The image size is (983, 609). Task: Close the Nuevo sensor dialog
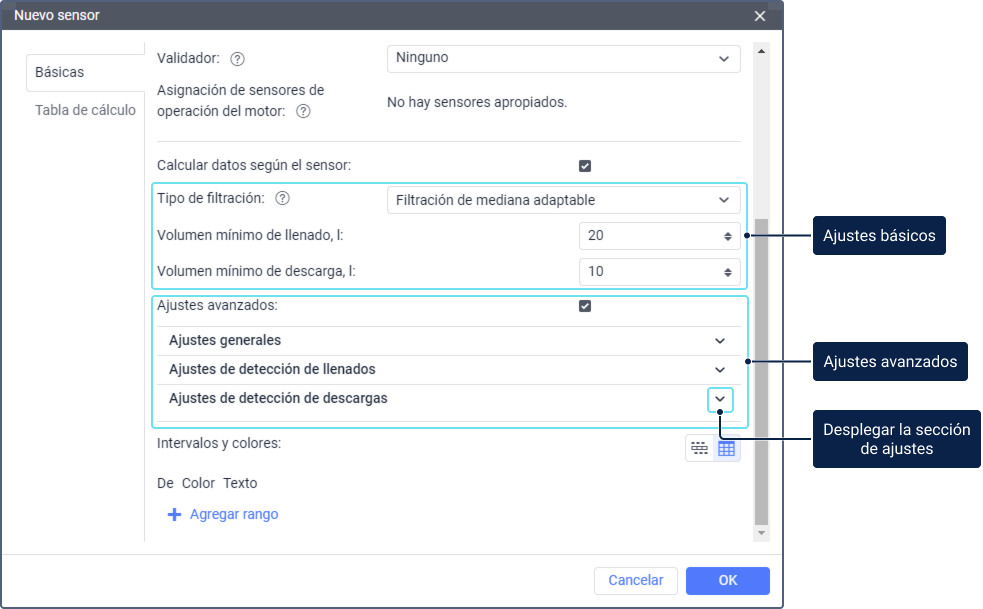(760, 16)
